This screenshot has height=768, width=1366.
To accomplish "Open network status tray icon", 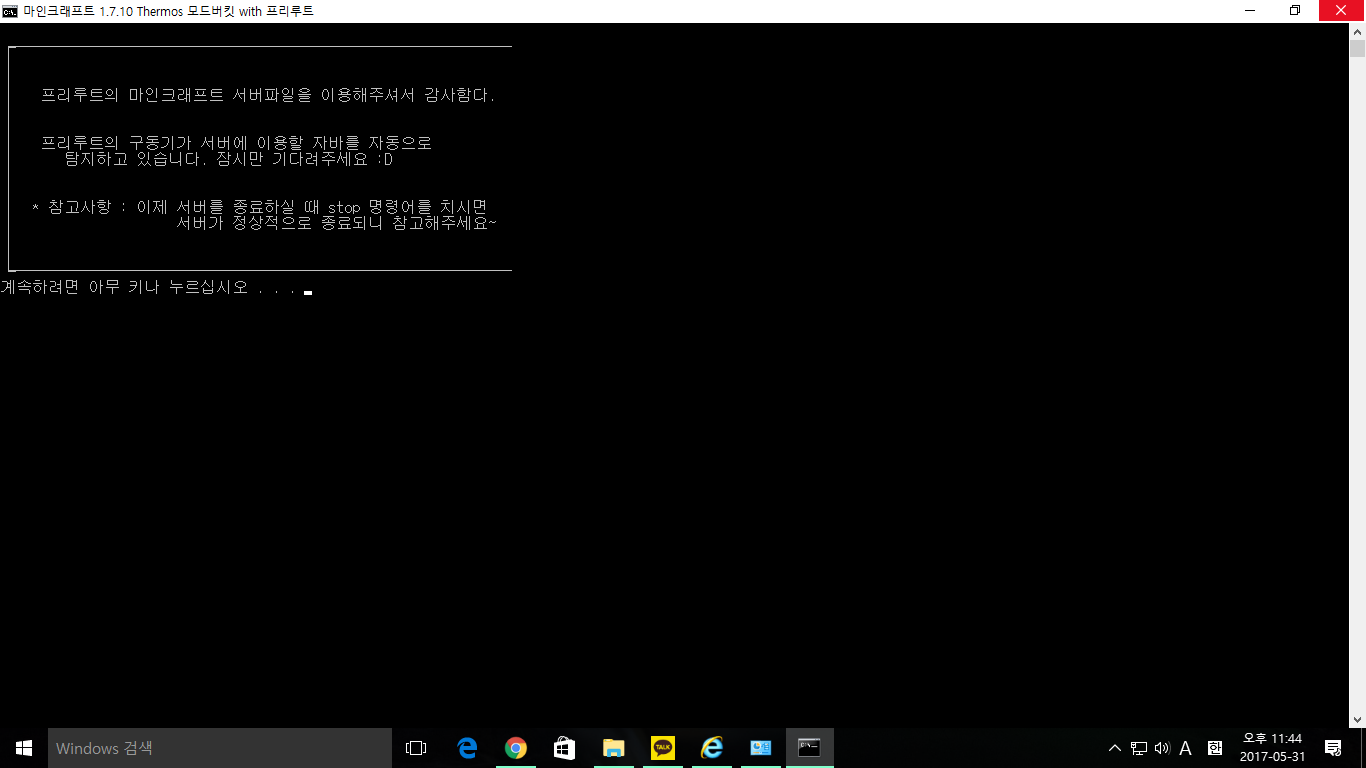I will pos(1138,748).
